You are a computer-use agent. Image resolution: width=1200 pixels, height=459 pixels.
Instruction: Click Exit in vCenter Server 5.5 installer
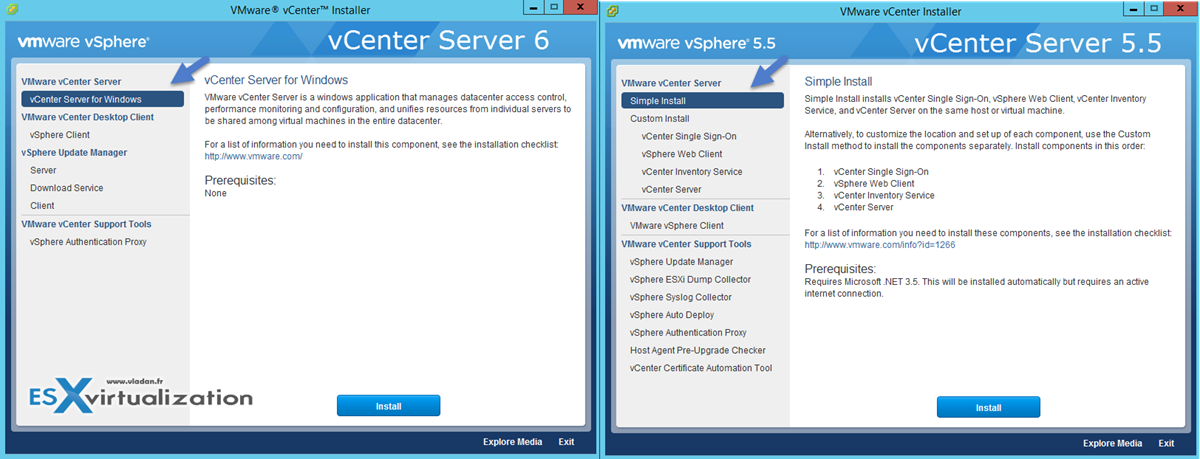pos(1166,443)
